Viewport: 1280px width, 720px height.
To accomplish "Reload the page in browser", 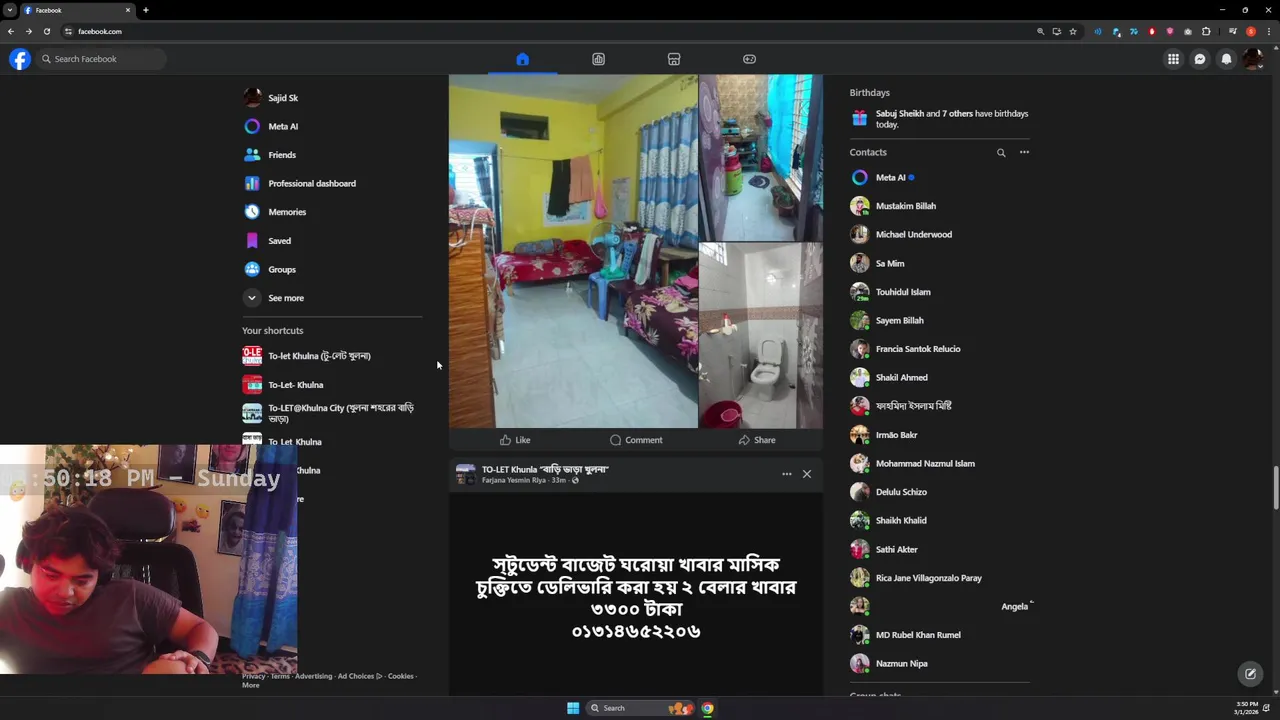I will pyautogui.click(x=46, y=31).
